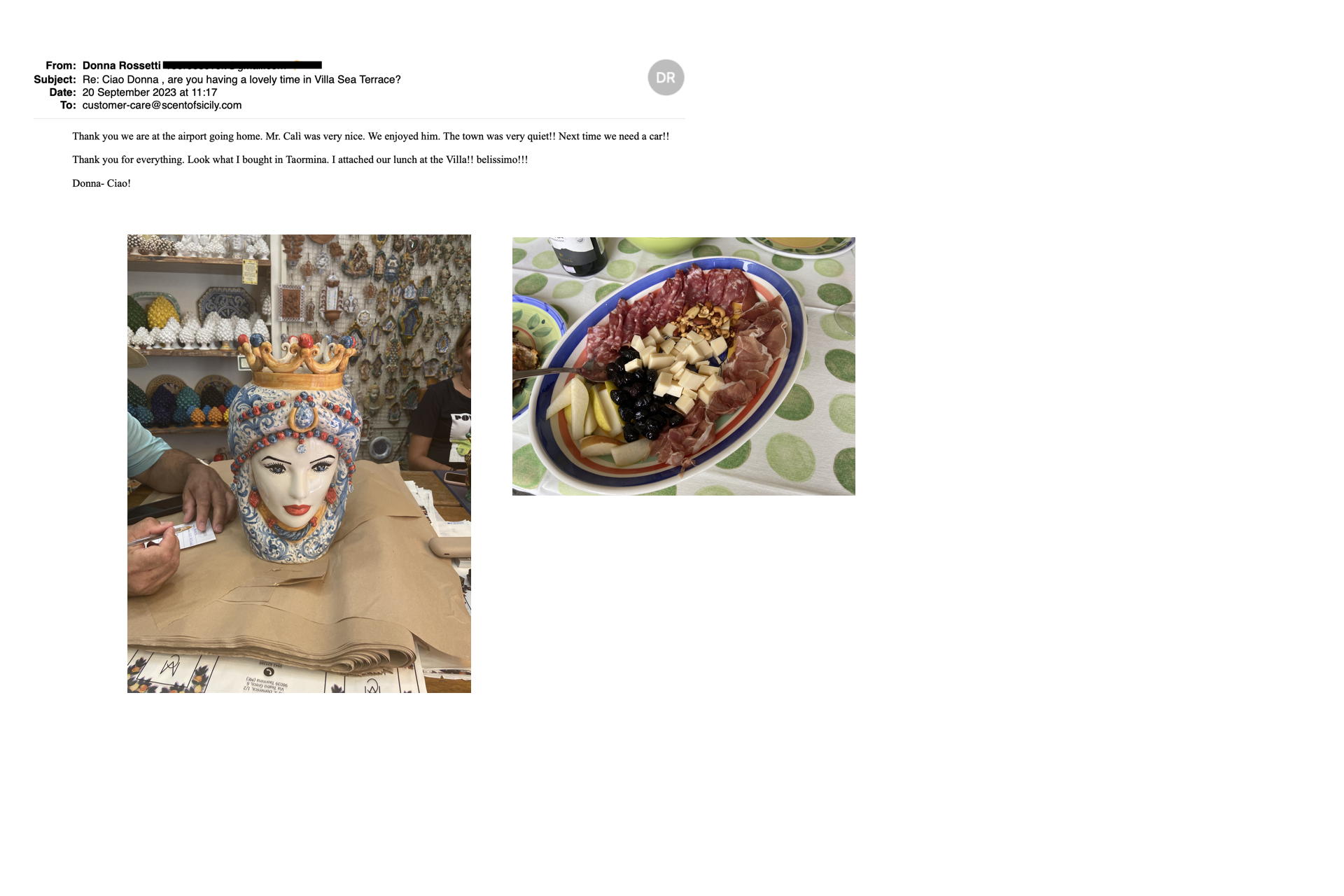Click the paragraph mentioning the airport
The width and height of the screenshot is (1344, 896).
[370, 136]
